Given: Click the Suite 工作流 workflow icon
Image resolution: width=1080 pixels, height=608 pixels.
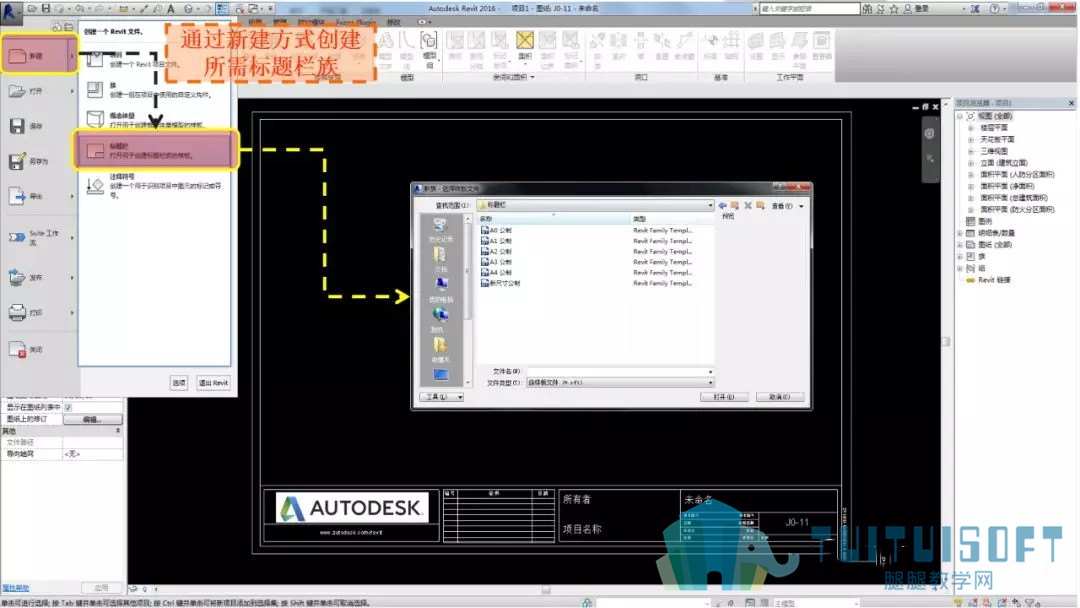Looking at the screenshot, I should click(17, 238).
